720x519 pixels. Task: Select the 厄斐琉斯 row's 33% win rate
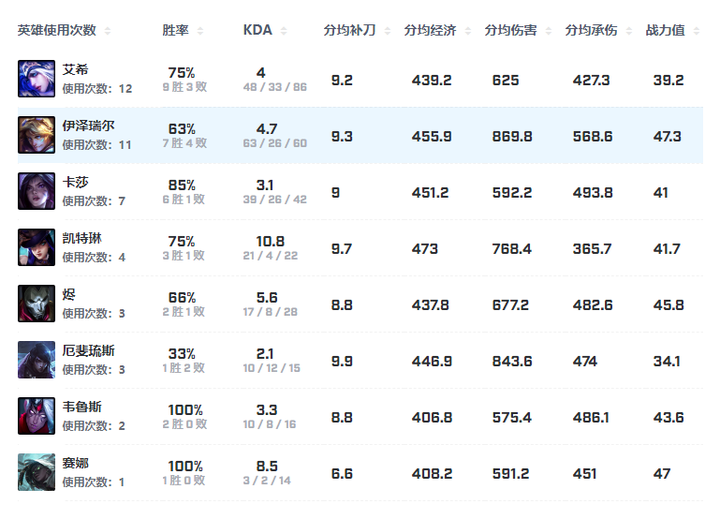click(182, 354)
